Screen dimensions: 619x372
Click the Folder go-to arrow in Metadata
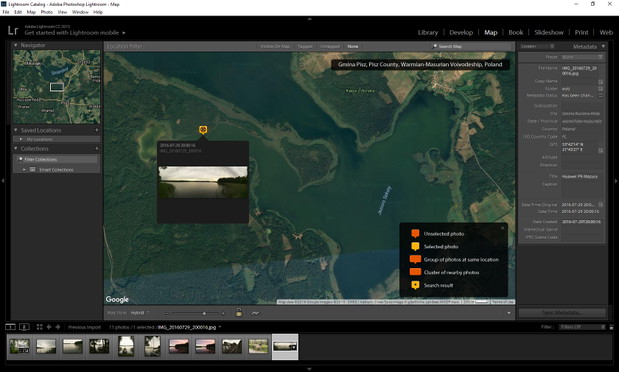[x=600, y=89]
